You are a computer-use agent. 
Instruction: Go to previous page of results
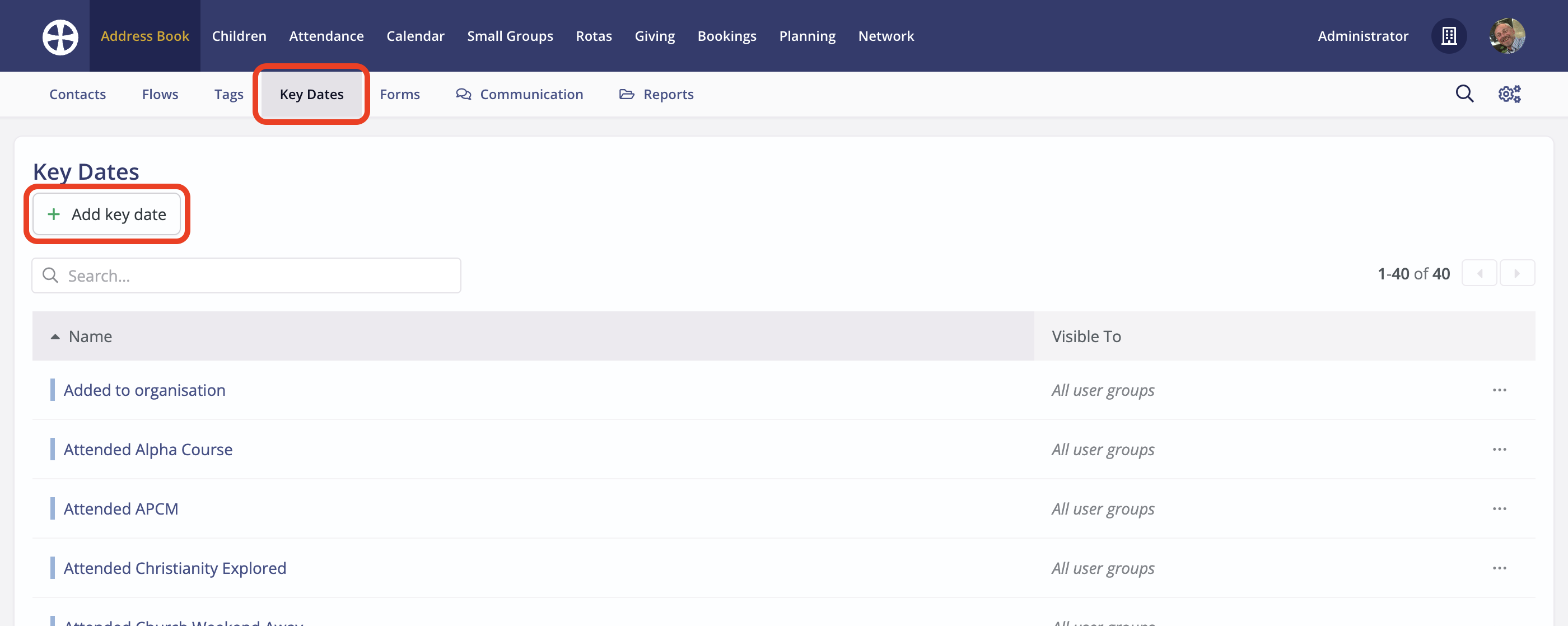[x=1479, y=273]
